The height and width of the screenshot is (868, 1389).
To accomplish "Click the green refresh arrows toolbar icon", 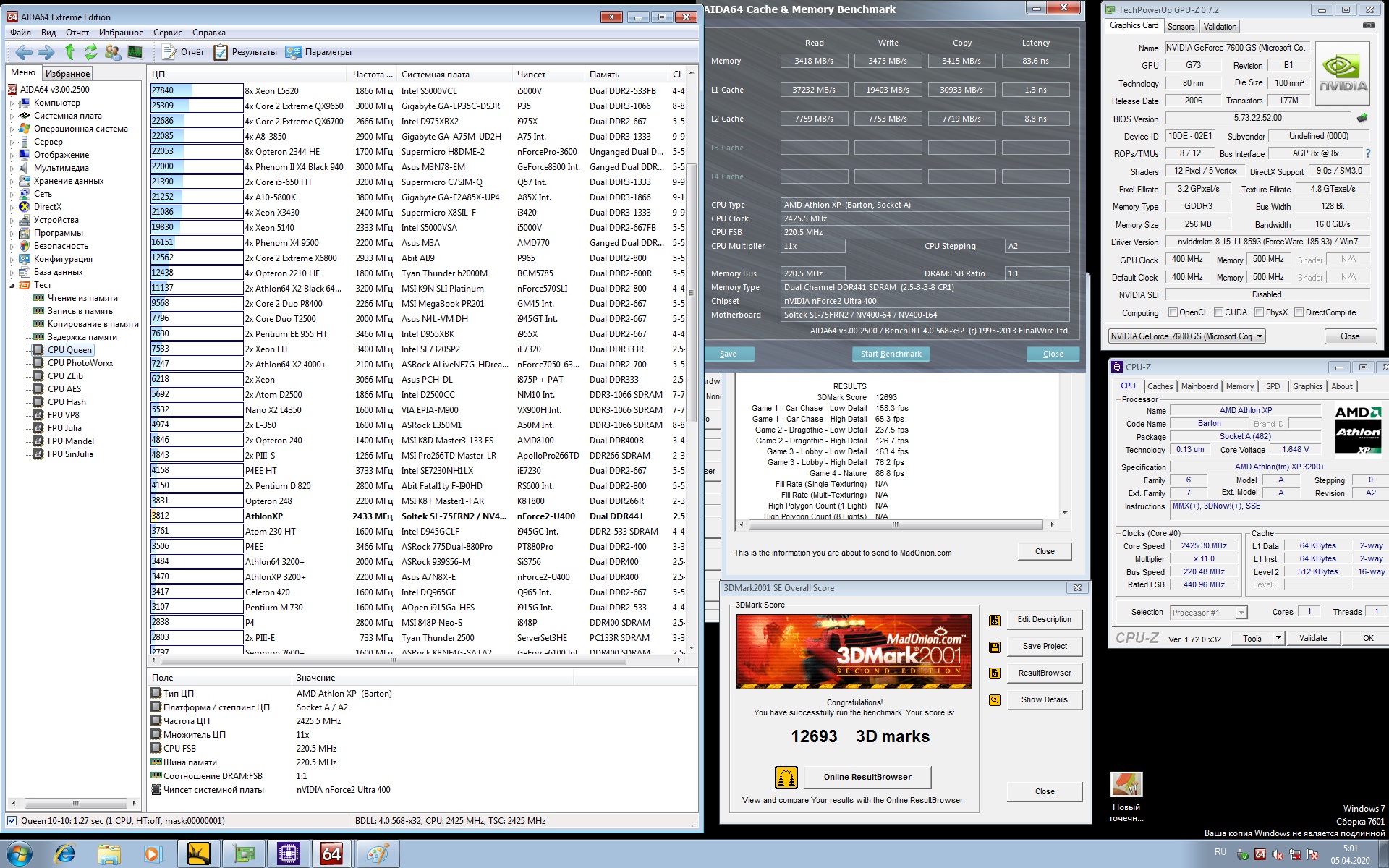I will [90, 52].
